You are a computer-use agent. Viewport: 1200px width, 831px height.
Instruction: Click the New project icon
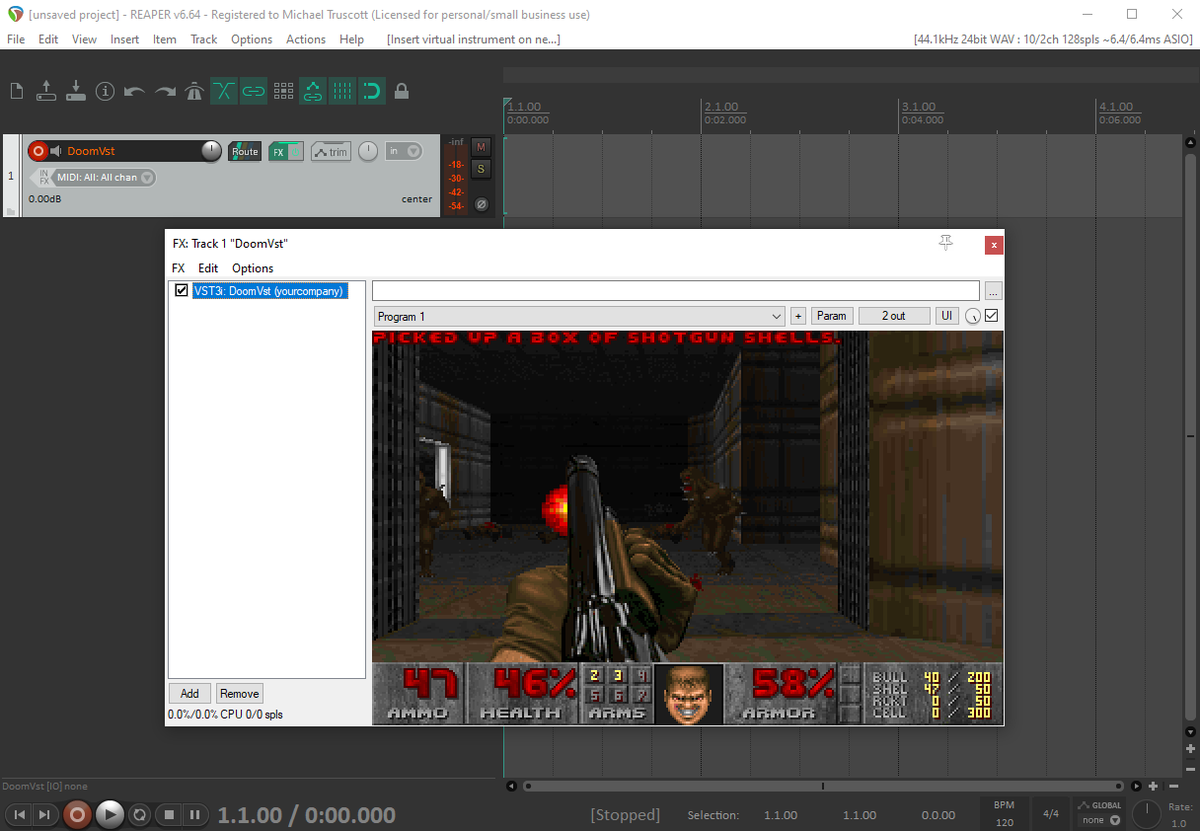point(16,92)
